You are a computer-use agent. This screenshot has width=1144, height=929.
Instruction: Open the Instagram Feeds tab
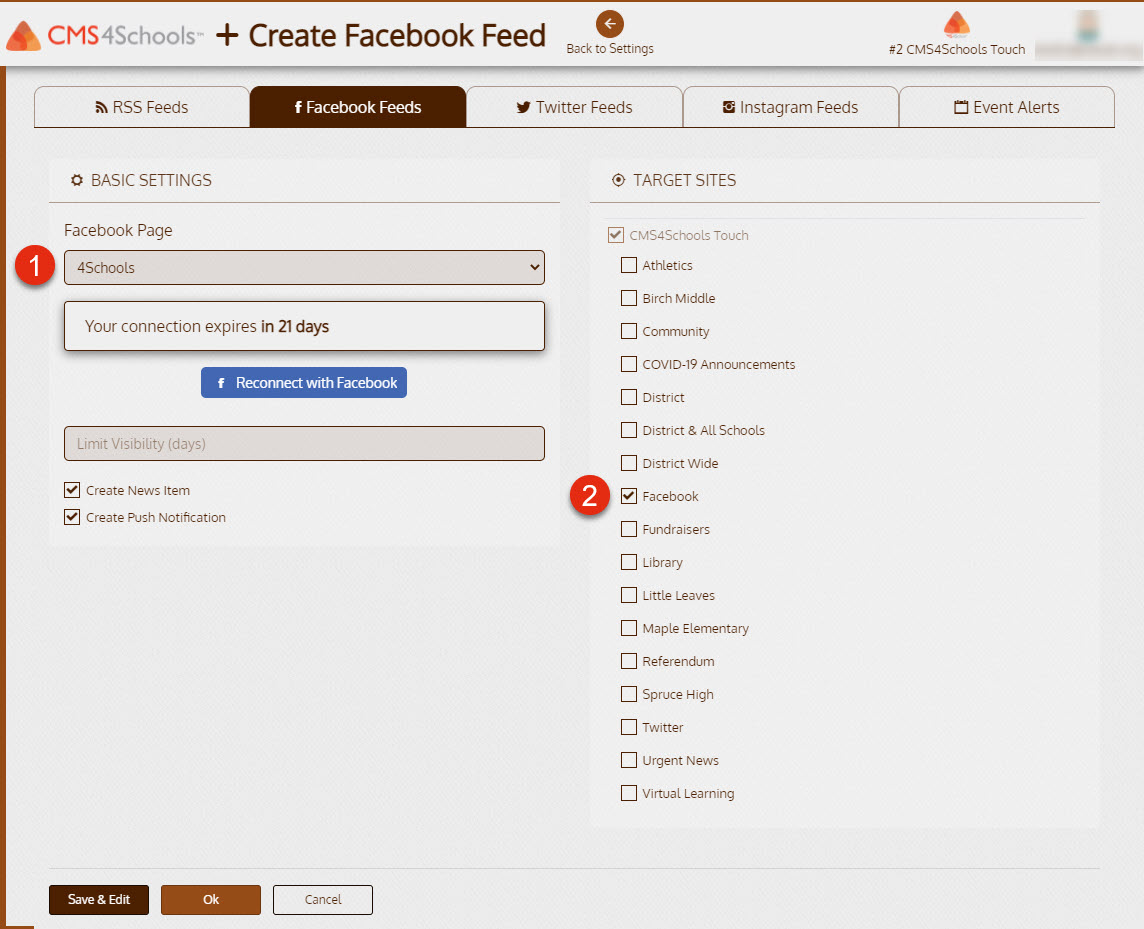790,107
